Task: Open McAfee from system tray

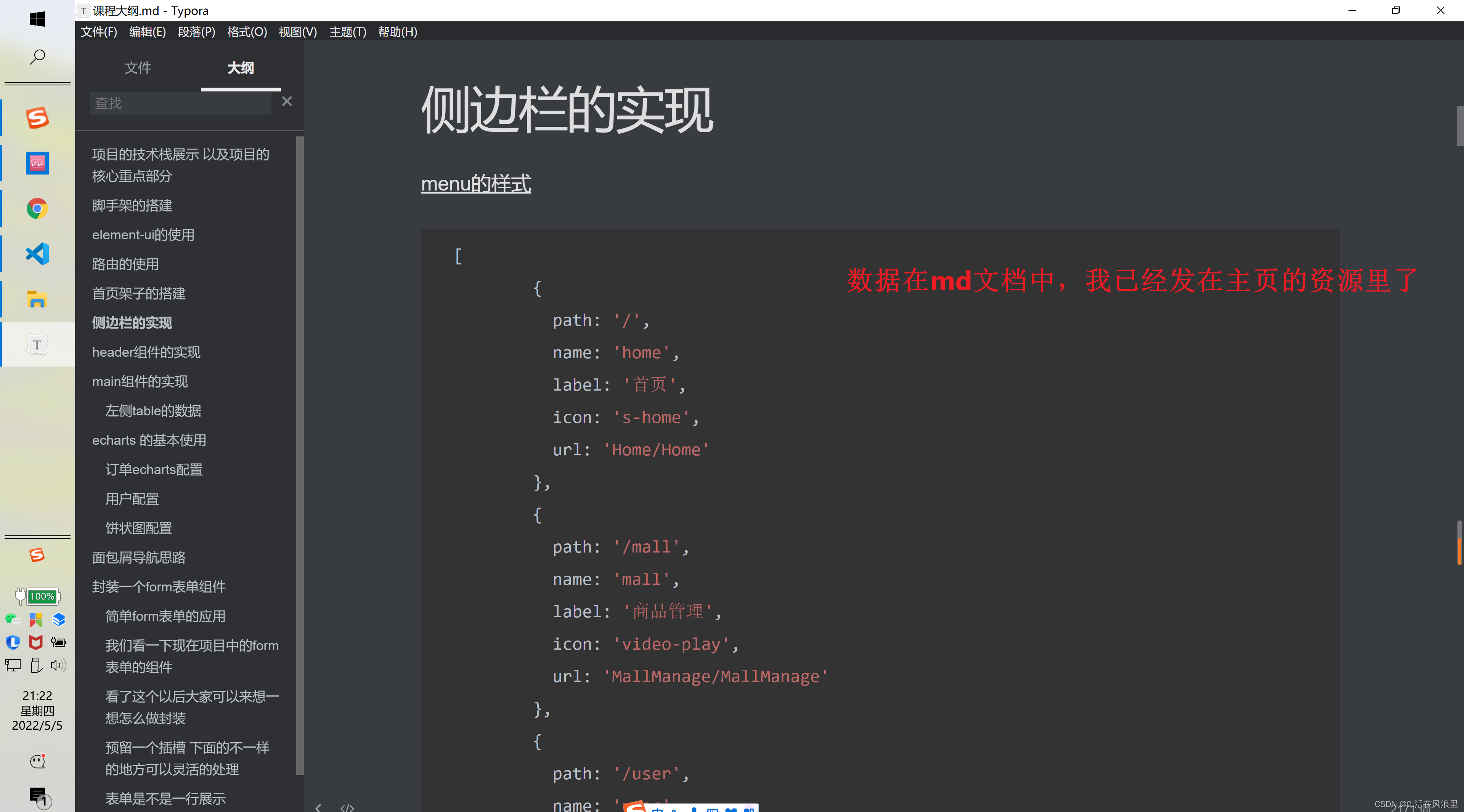Action: tap(36, 642)
